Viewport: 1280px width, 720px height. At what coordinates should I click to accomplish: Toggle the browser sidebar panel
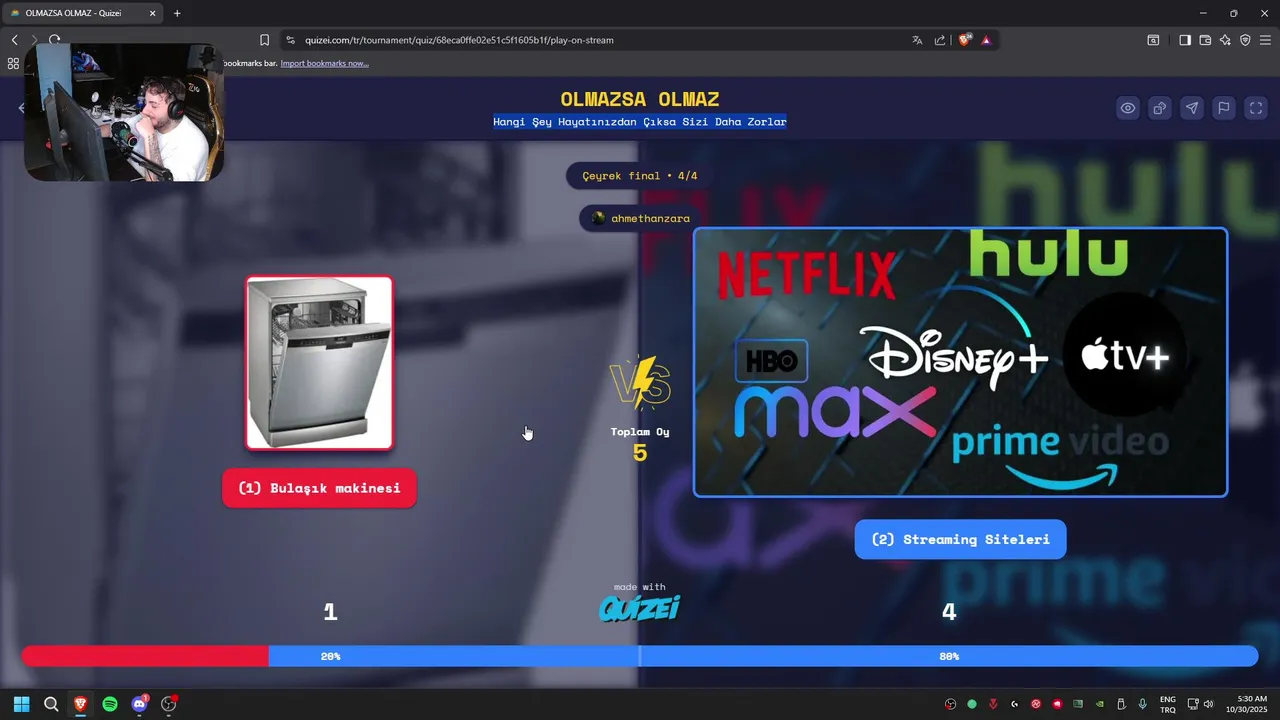click(x=1184, y=40)
